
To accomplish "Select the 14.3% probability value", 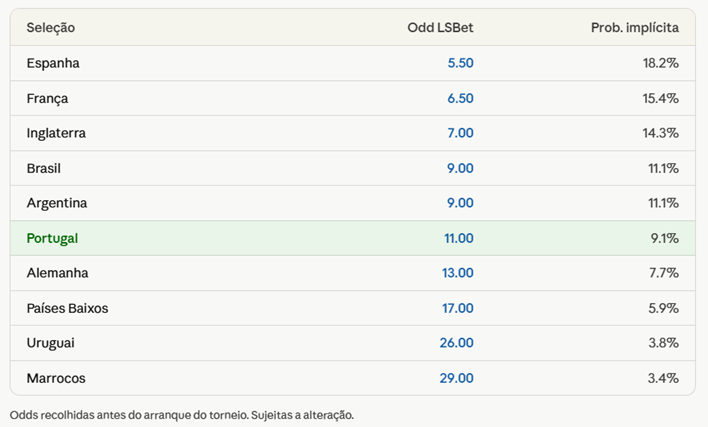I will [661, 133].
